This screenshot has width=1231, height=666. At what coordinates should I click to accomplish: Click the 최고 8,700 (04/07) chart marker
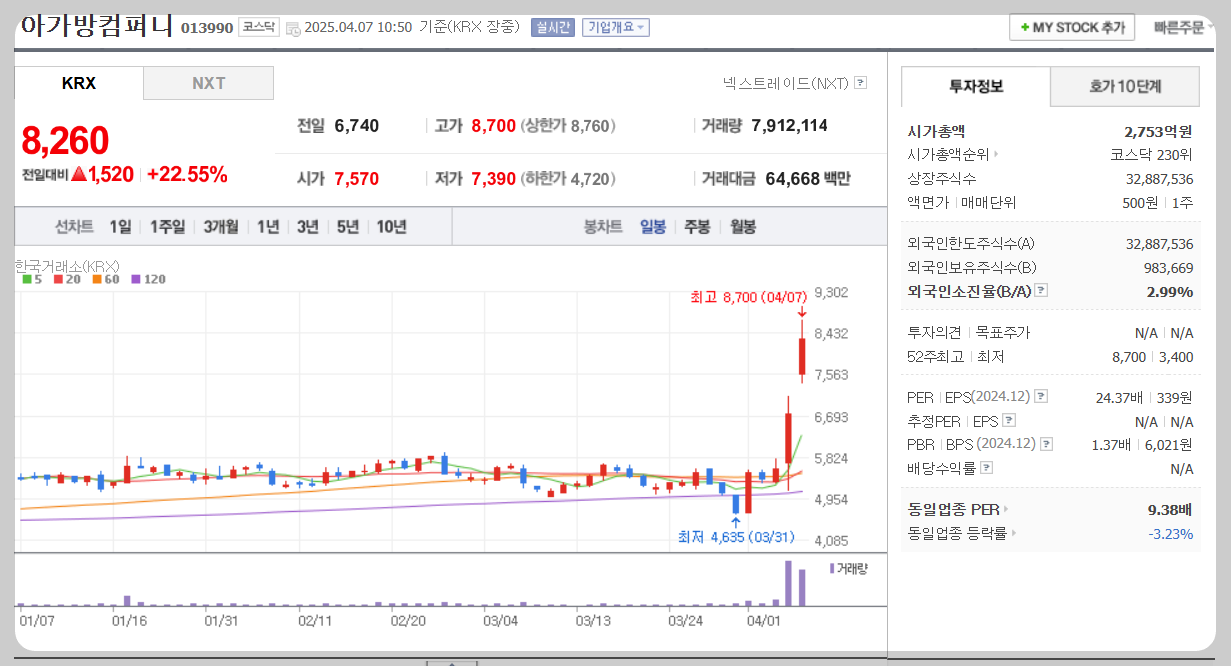click(749, 297)
